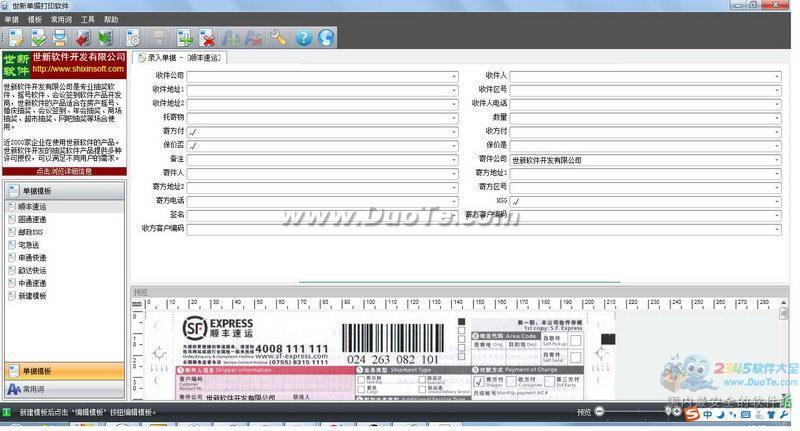Expand the 托寄物 dropdown arrow
This screenshot has width=800, height=431.
[454, 118]
